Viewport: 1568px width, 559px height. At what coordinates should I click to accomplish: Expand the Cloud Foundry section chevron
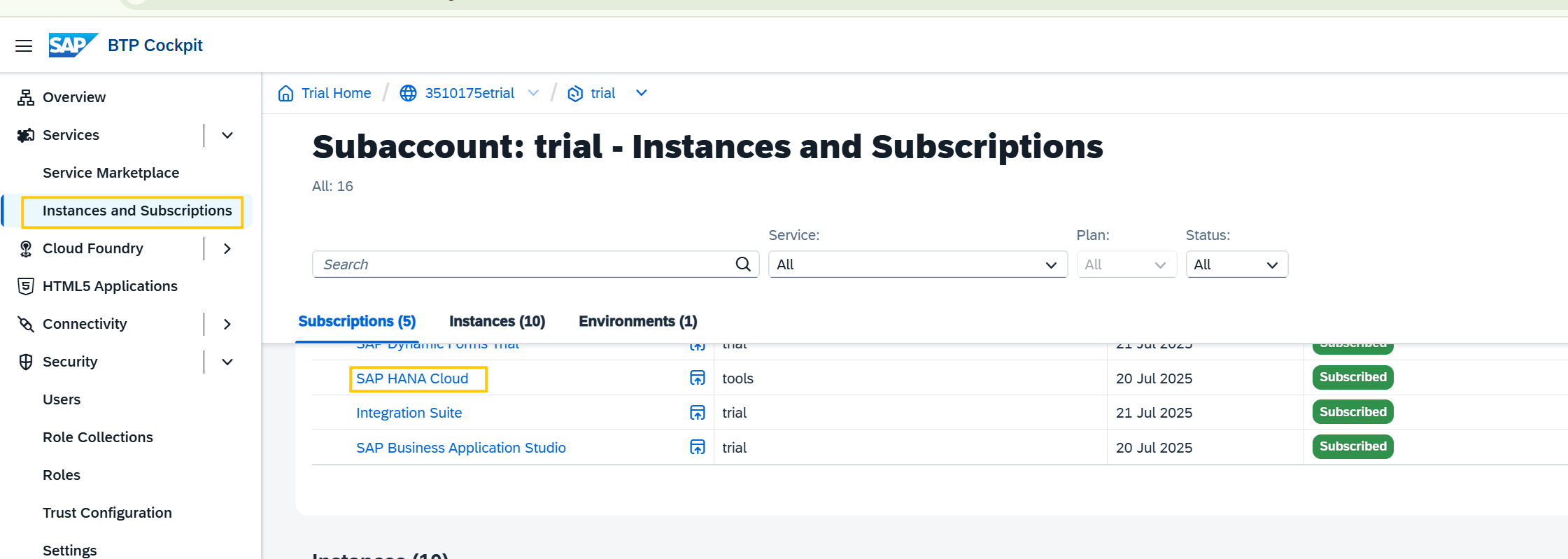click(x=227, y=248)
